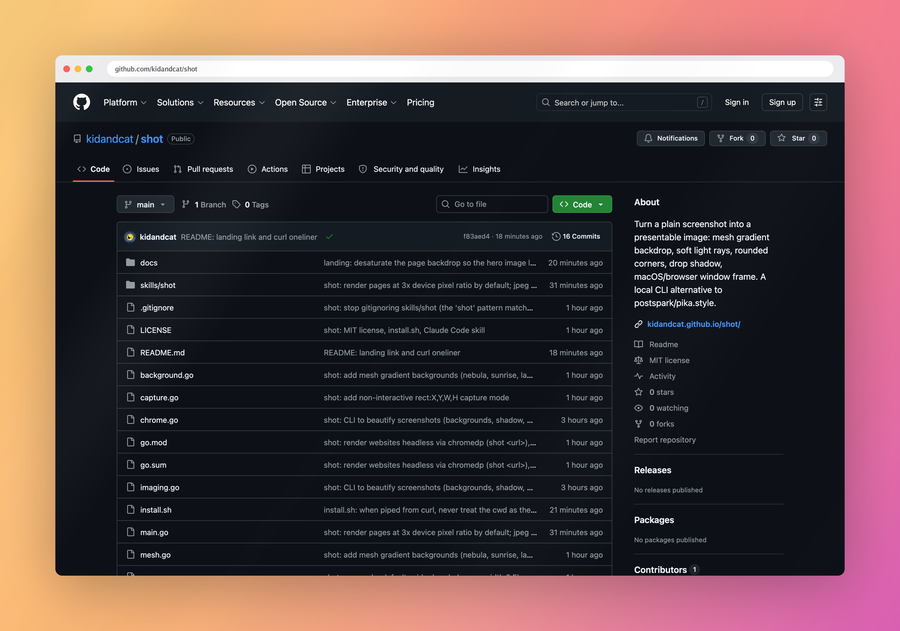This screenshot has height=631, width=900.
Task: Click the file icon next to README.md
Action: pyautogui.click(x=130, y=352)
